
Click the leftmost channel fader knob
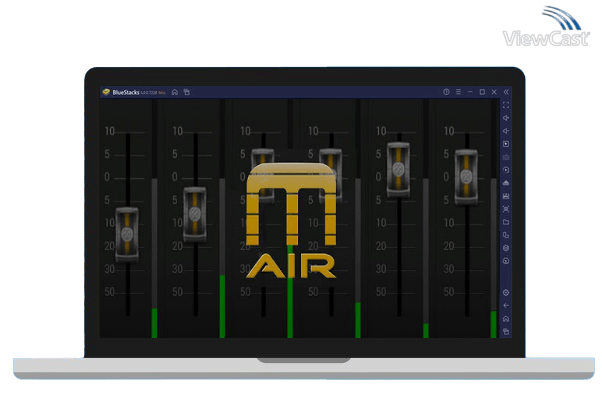[x=127, y=234]
